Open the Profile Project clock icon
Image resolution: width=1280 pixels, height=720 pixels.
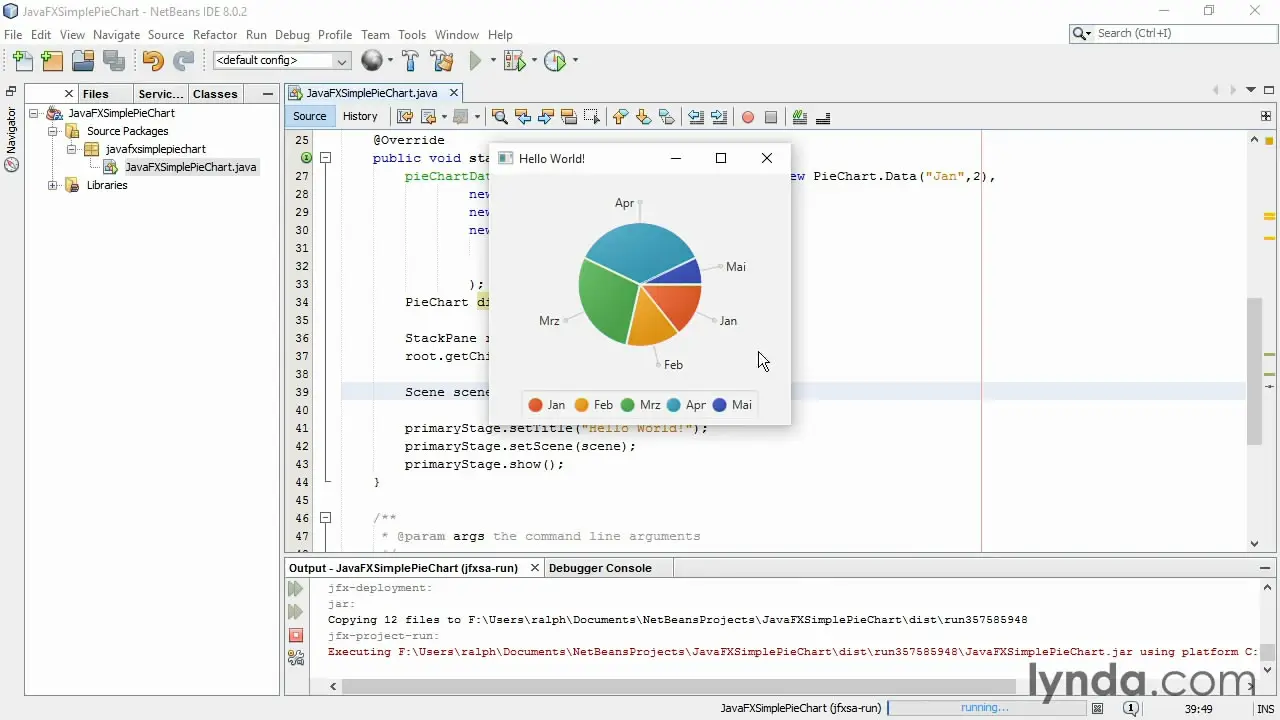(555, 61)
